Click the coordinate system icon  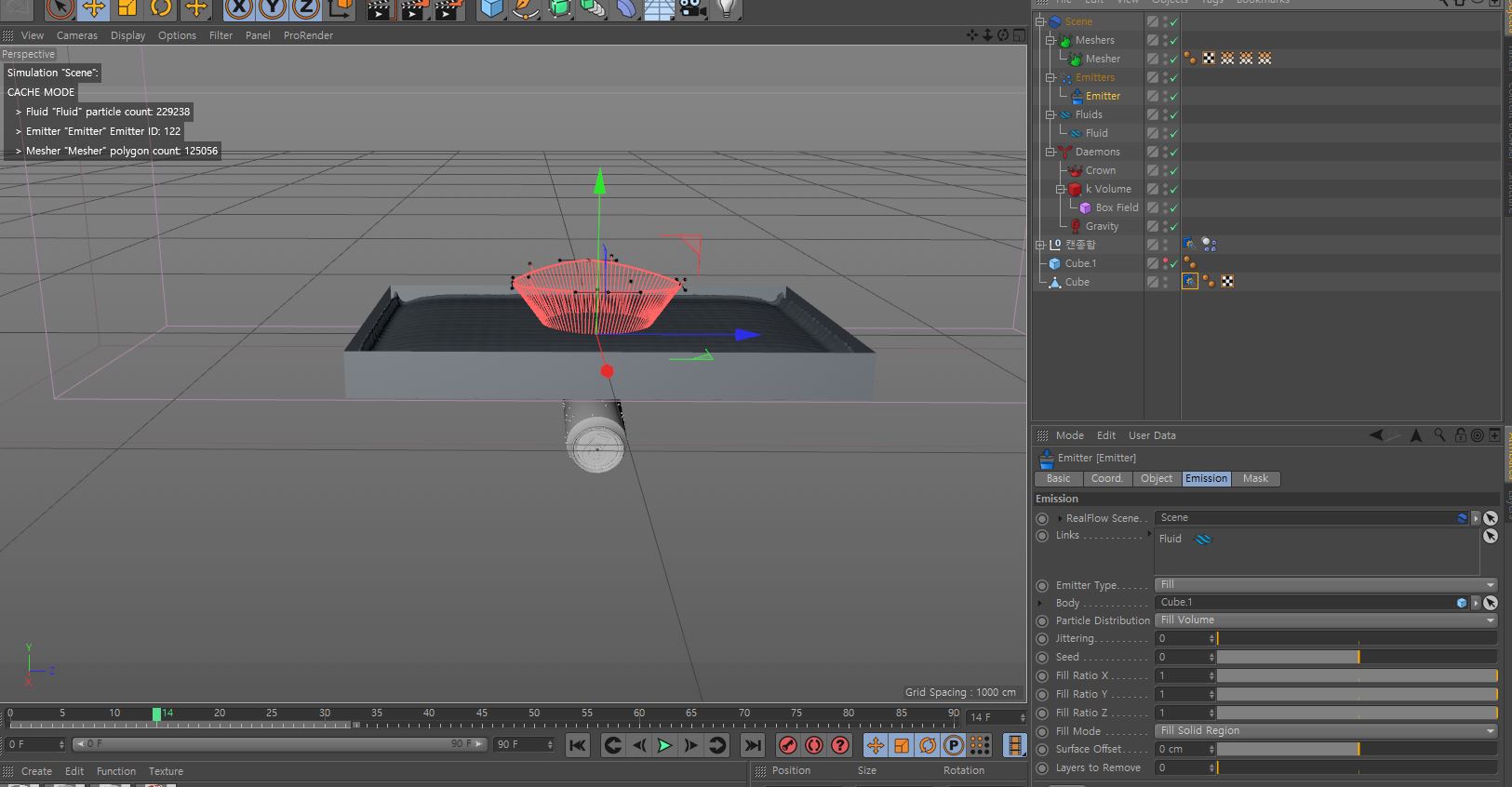[341, 8]
